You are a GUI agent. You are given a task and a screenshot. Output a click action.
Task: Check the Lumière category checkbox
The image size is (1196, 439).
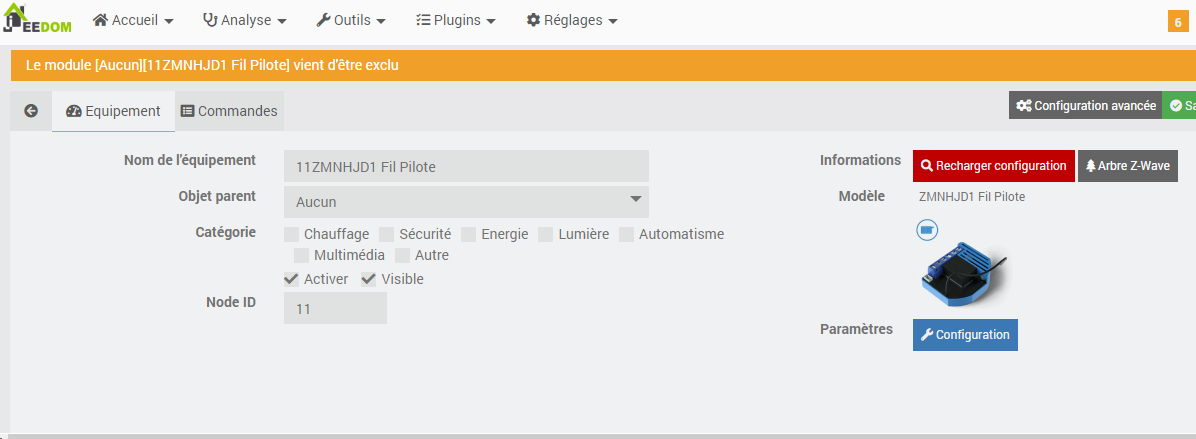coord(545,234)
